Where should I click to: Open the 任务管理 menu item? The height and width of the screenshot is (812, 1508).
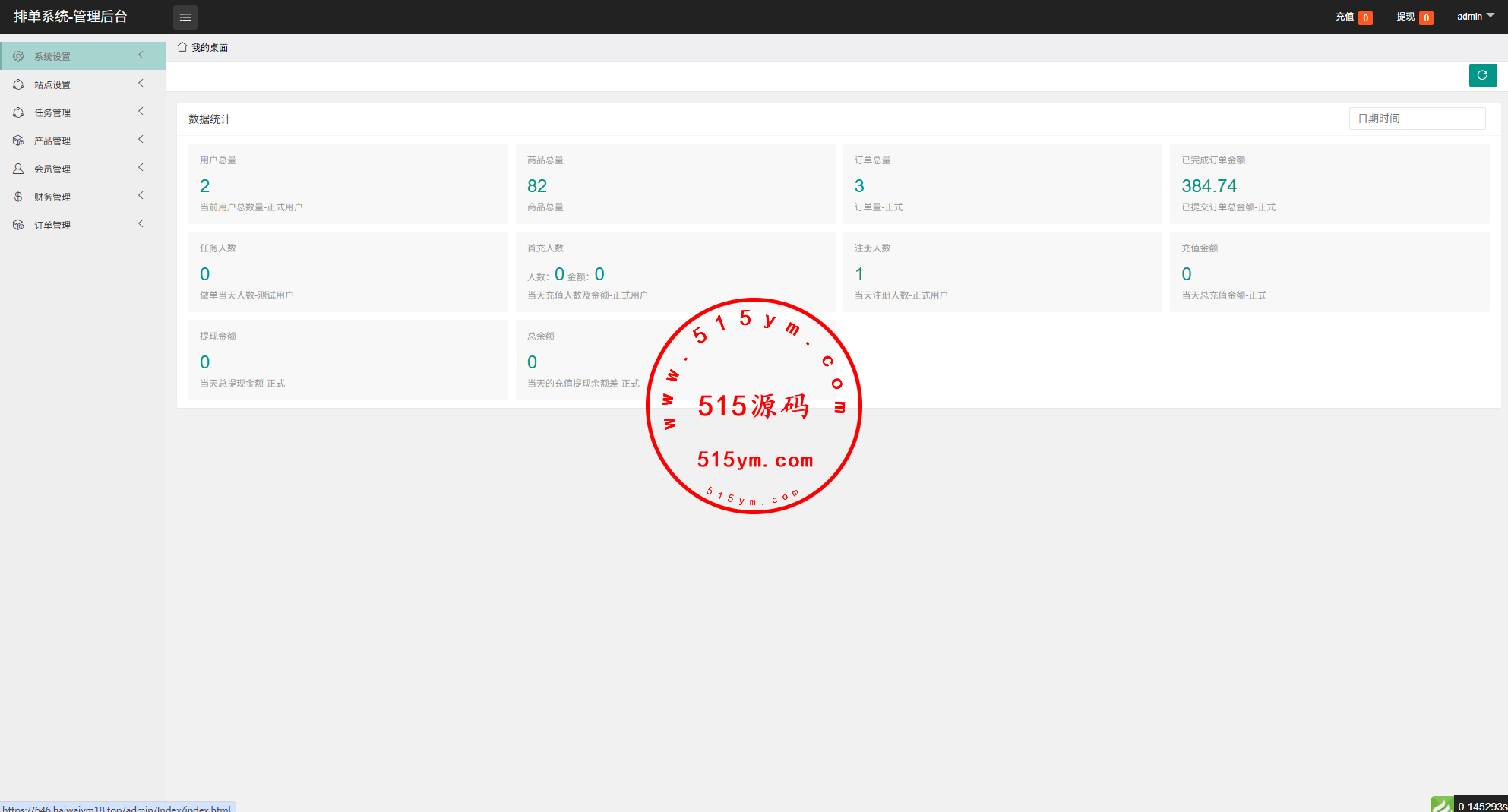pos(52,113)
